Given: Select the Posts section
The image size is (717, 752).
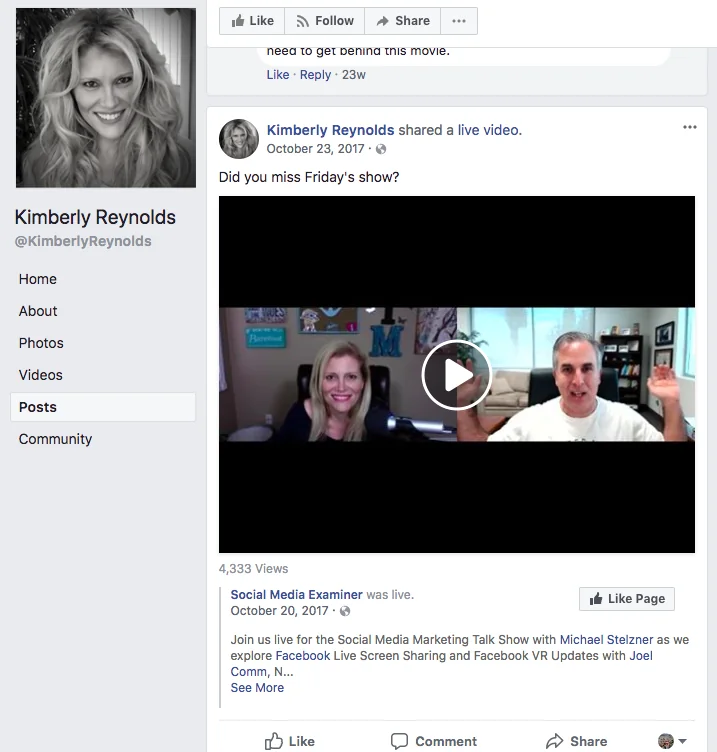Looking at the screenshot, I should point(103,407).
